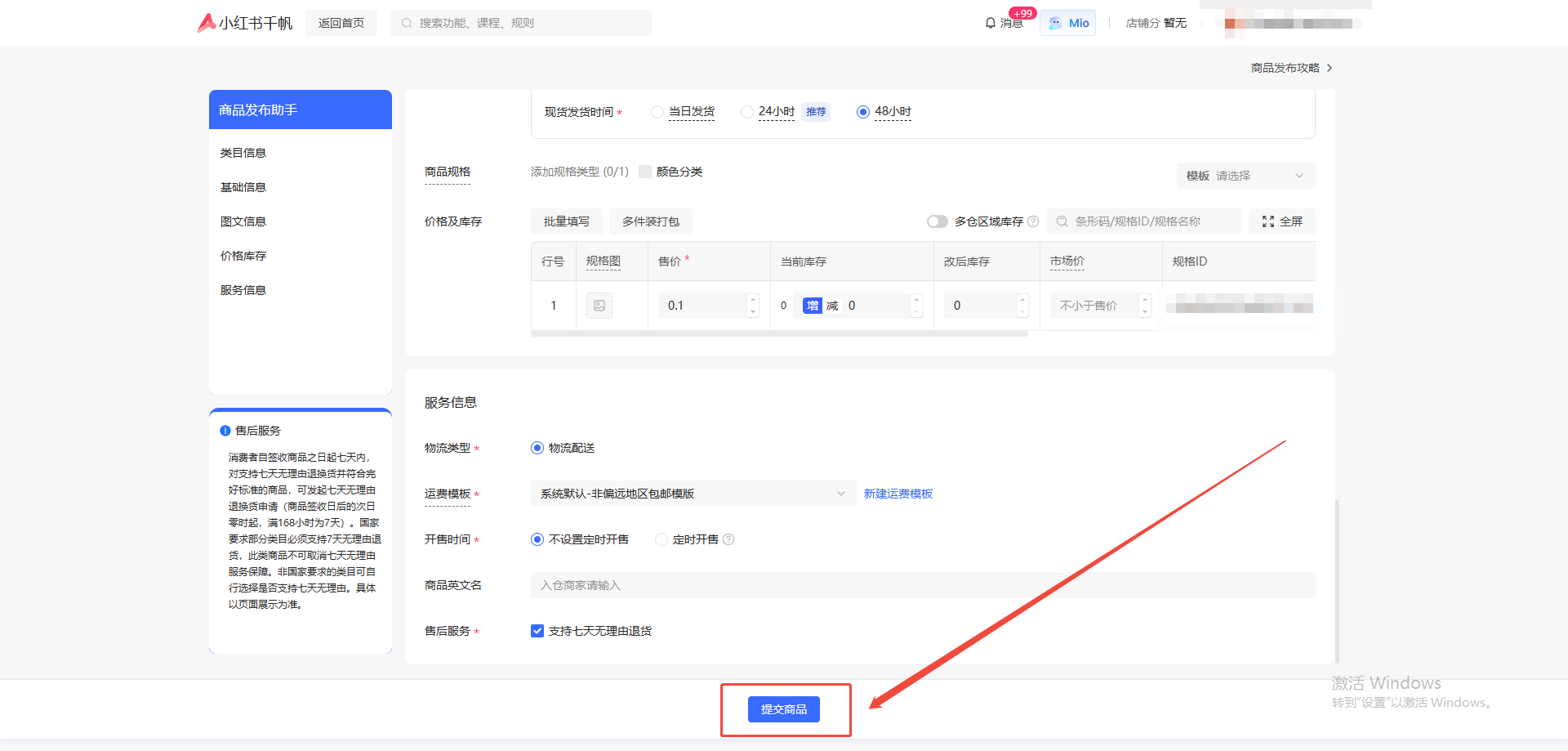1568x751 pixels.
Task: Toggle the 多仓区域库存 switch
Action: (x=937, y=221)
